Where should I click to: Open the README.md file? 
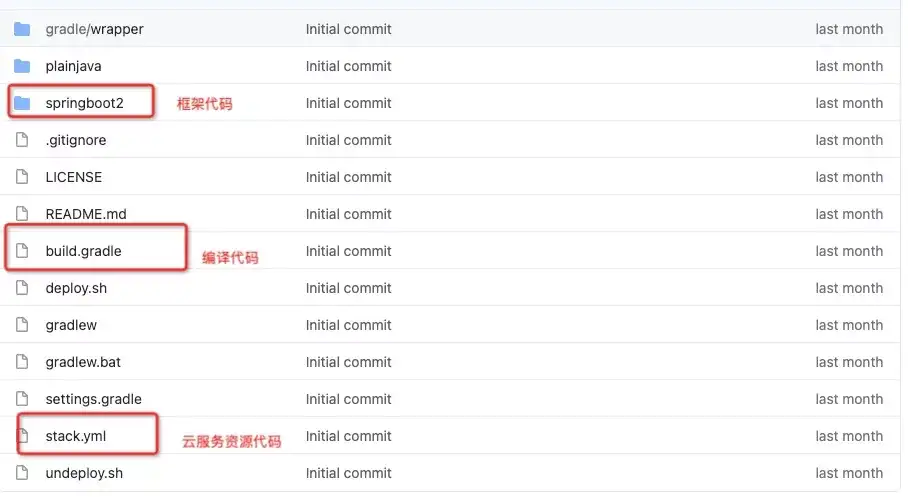(86, 214)
